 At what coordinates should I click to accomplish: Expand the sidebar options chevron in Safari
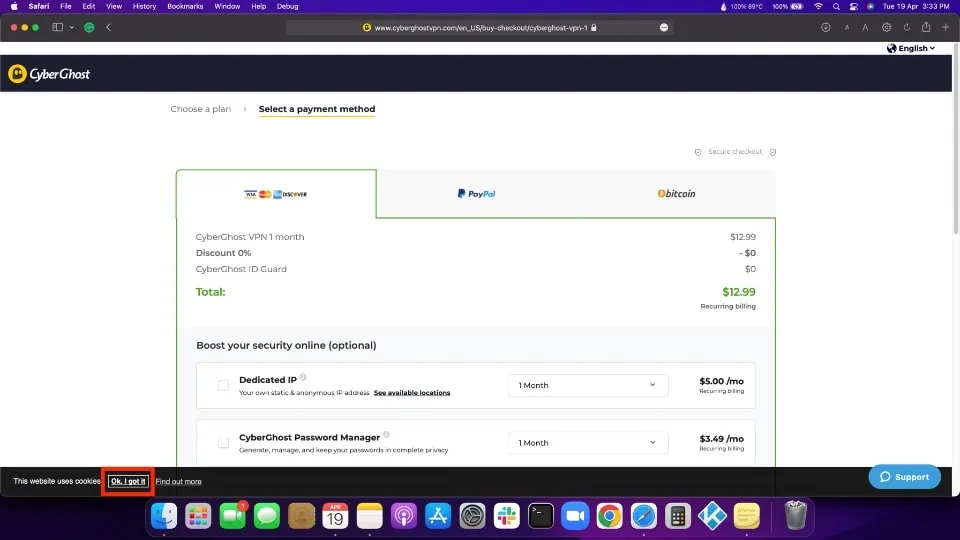coord(72,28)
